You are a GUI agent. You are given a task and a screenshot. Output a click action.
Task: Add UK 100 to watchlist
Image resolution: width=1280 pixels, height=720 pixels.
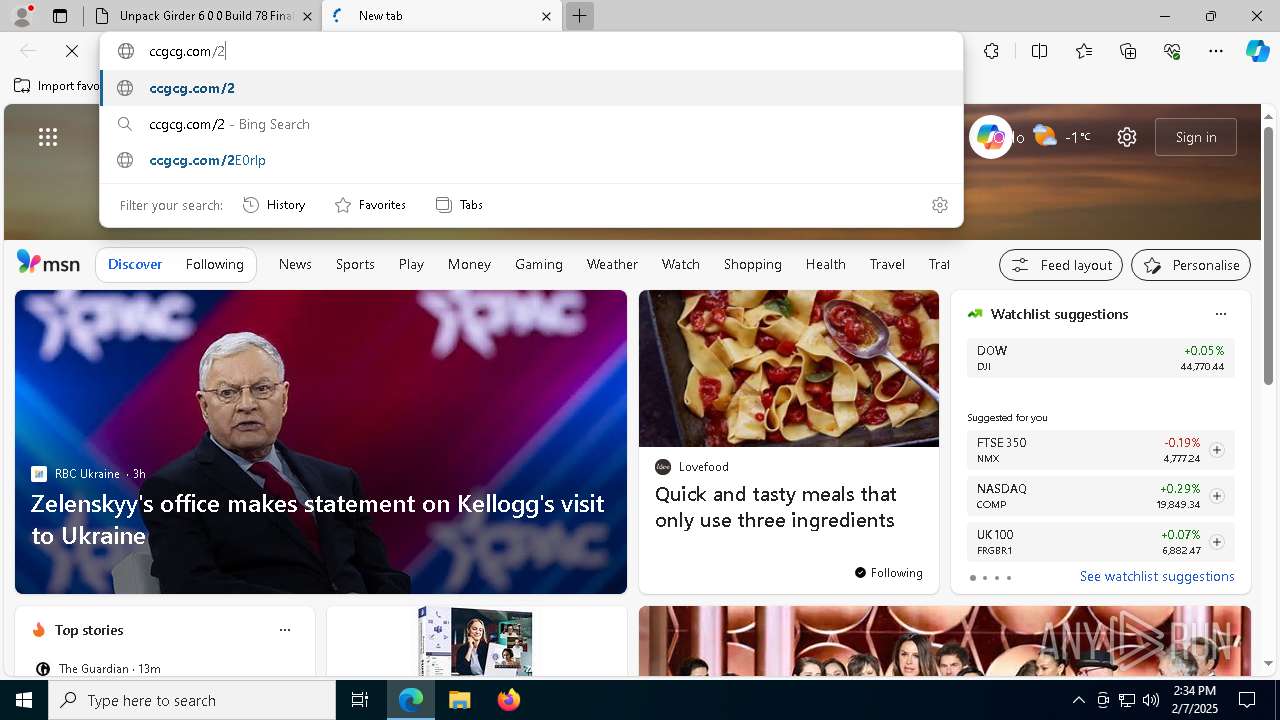pos(1217,542)
